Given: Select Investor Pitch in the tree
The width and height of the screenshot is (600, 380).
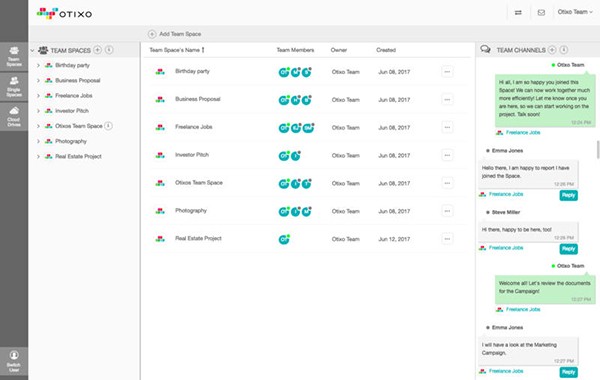Looking at the screenshot, I should tap(72, 111).
